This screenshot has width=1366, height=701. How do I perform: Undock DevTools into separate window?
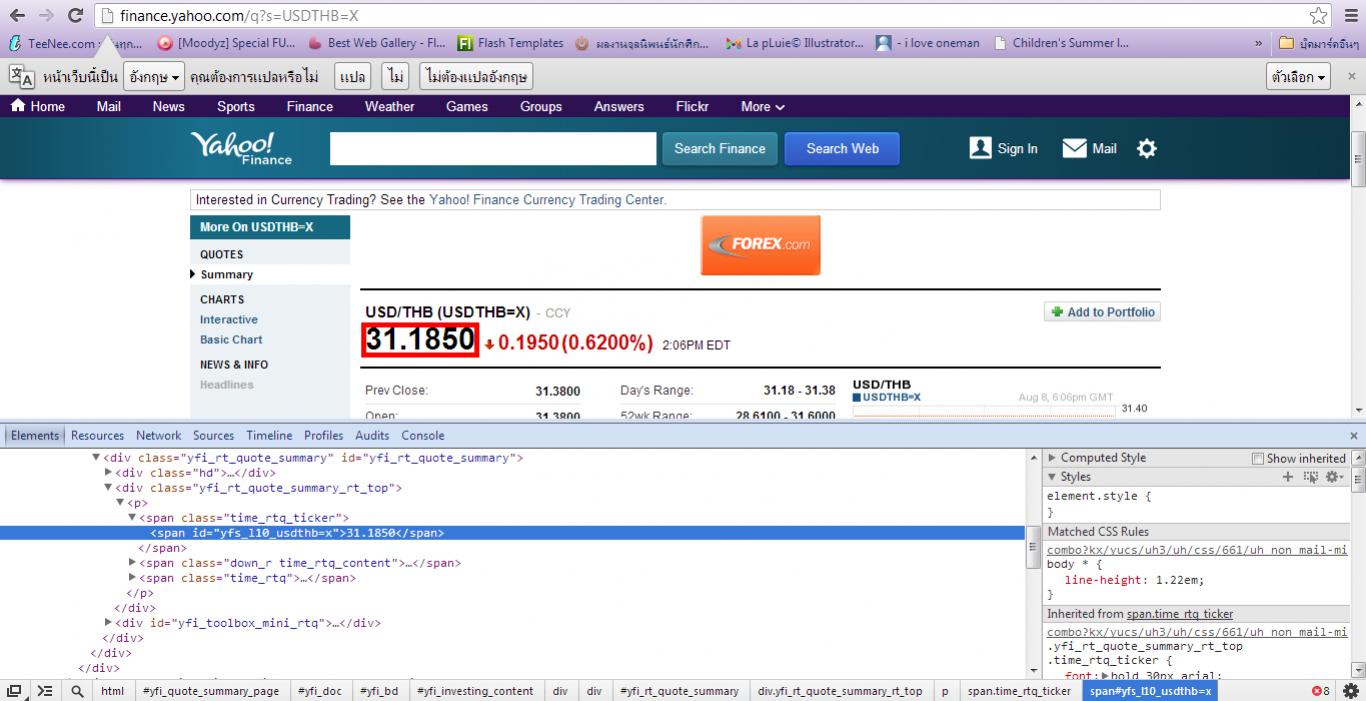[15, 691]
